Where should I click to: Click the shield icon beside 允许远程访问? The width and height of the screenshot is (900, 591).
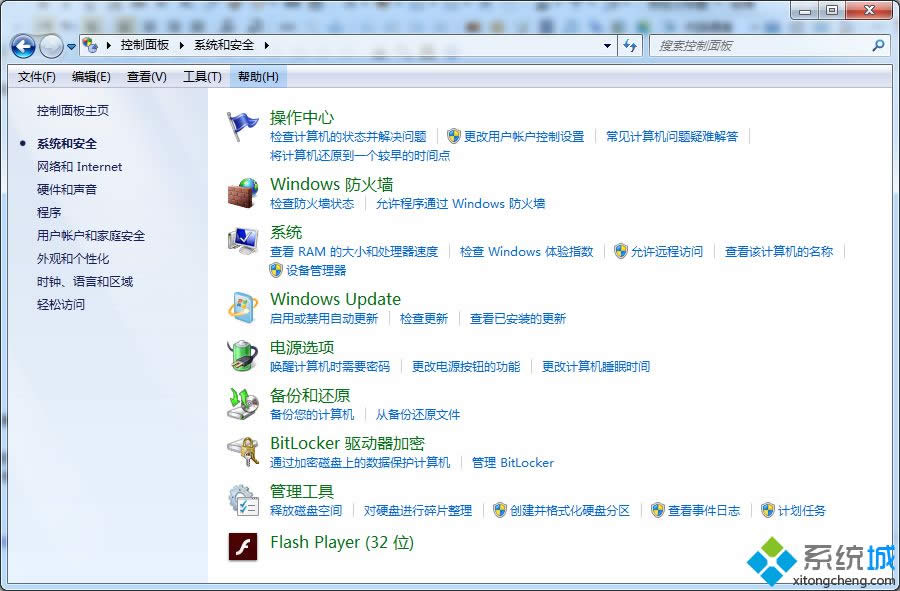tap(620, 251)
